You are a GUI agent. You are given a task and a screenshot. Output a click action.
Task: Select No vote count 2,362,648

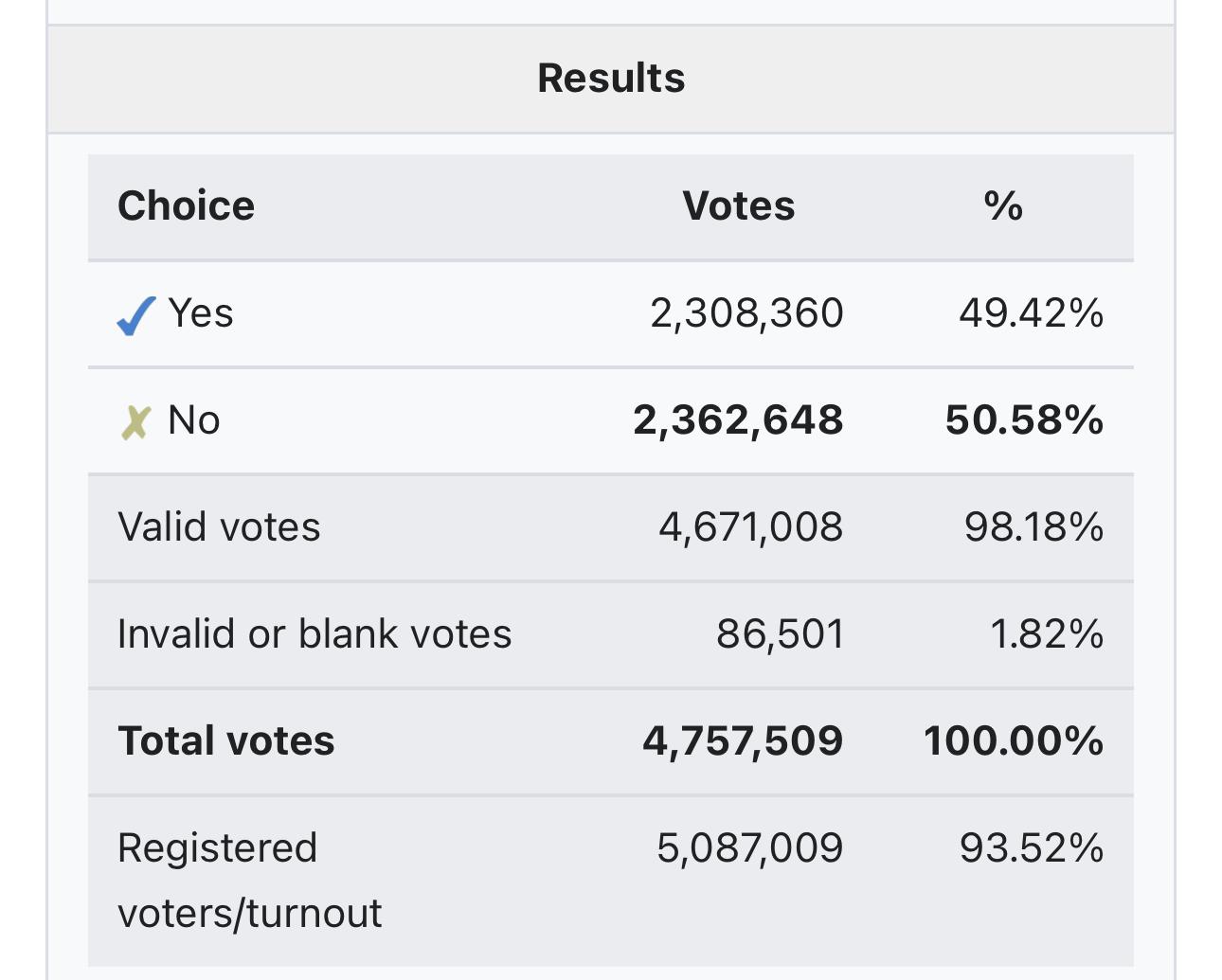pos(738,420)
